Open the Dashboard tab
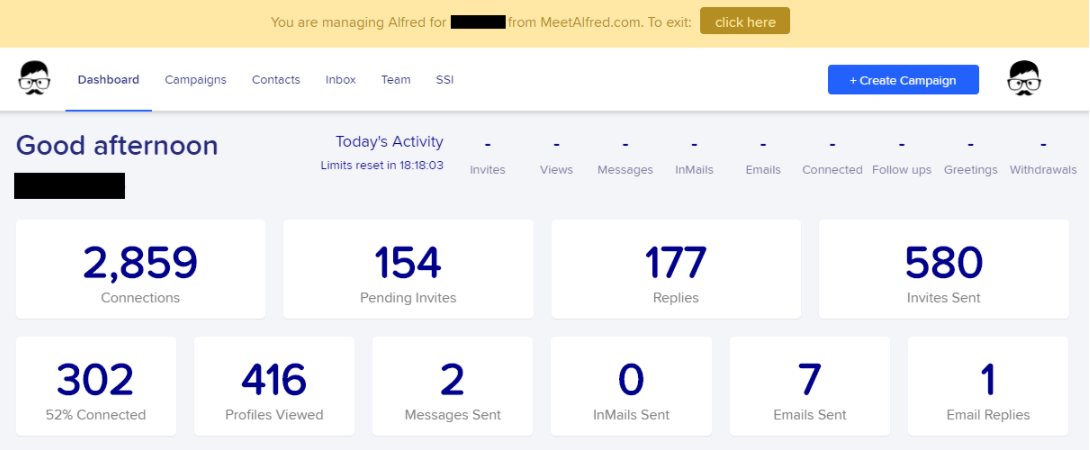 click(108, 80)
